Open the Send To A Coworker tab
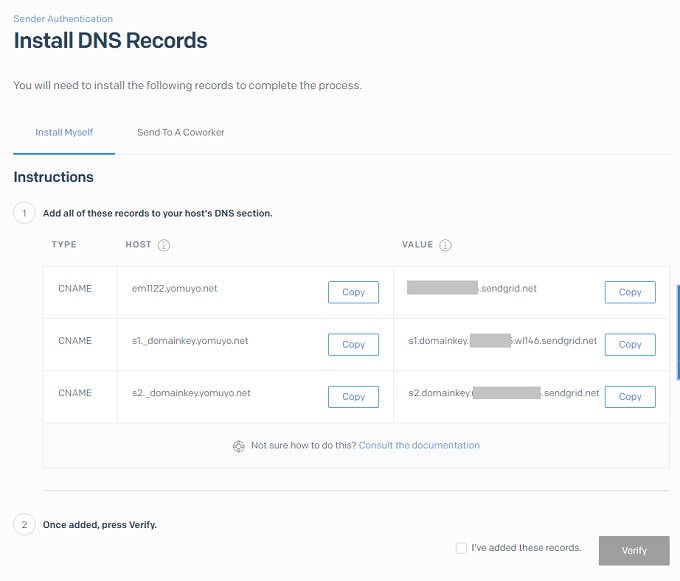Image resolution: width=680 pixels, height=581 pixels. [x=180, y=132]
